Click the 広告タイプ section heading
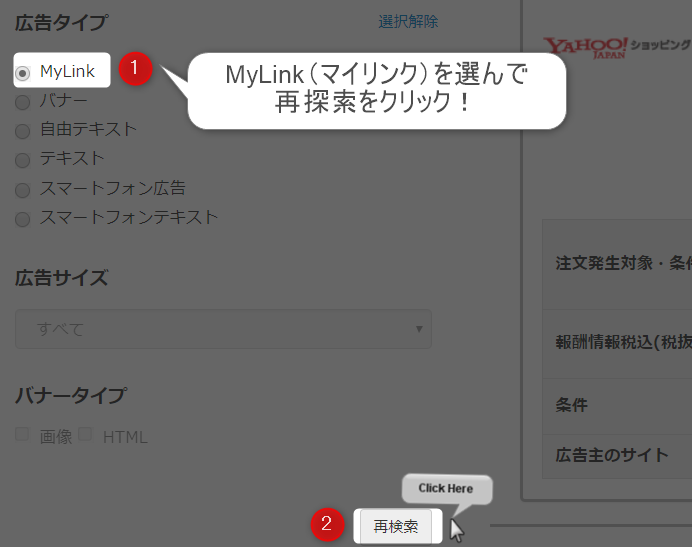Viewport: 692px width, 547px height. click(x=61, y=23)
